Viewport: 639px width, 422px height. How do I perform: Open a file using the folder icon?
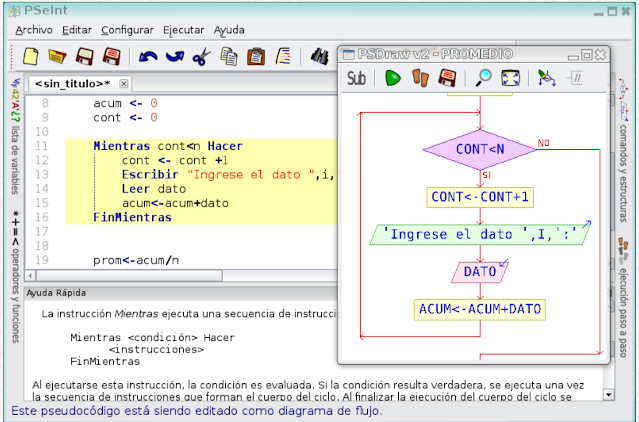coord(57,56)
